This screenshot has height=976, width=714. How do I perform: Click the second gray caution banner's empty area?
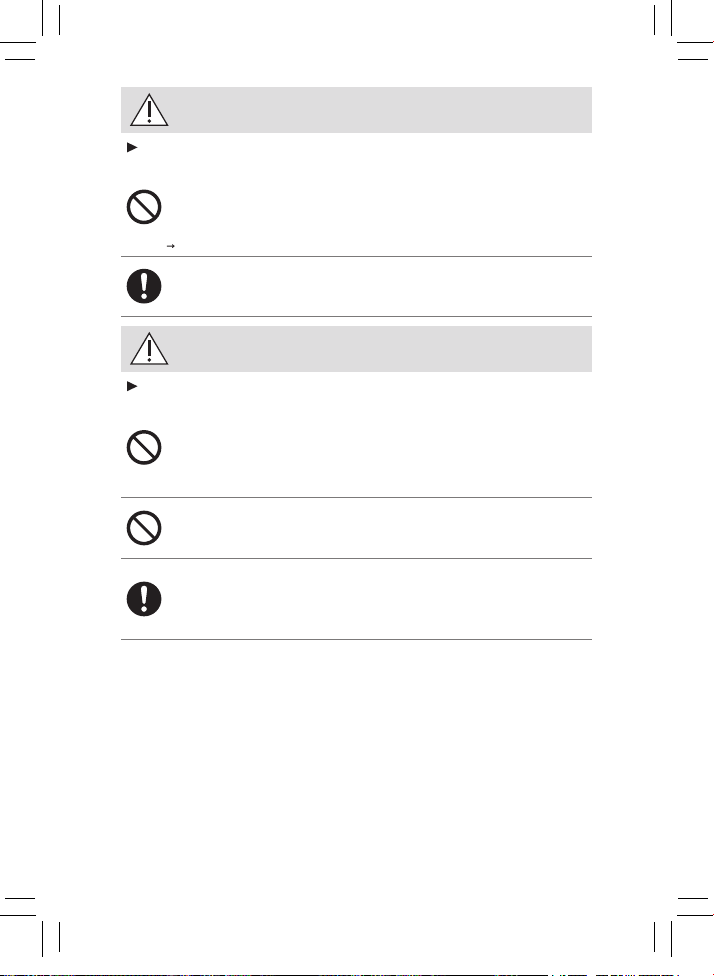click(x=380, y=349)
